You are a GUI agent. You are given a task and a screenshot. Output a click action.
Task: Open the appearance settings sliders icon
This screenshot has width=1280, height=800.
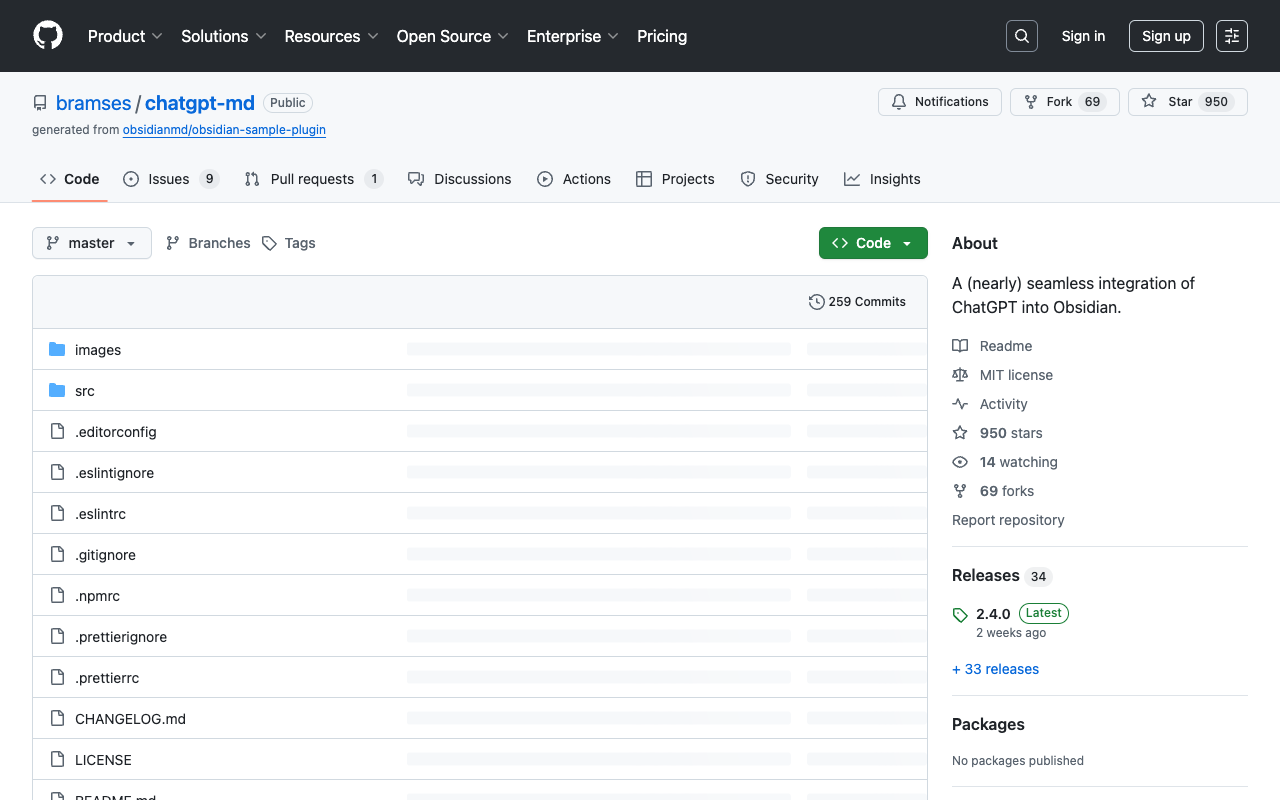(x=1232, y=36)
